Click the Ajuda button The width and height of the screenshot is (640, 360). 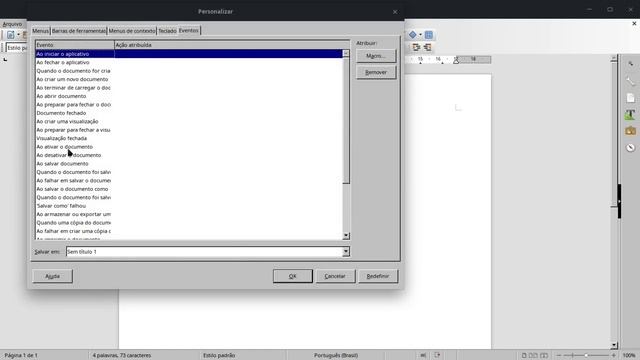pyautogui.click(x=52, y=276)
